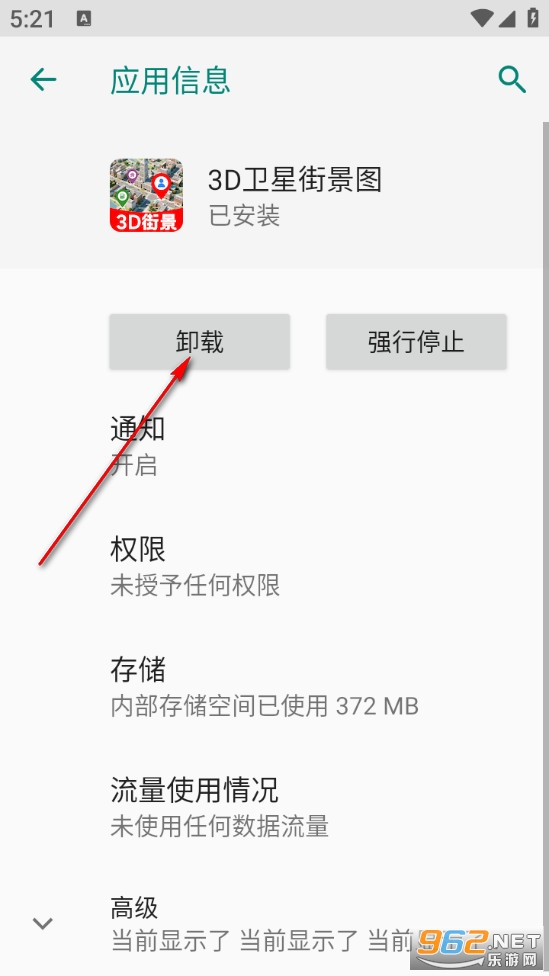This screenshot has width=549, height=976.
Task: Open the 权限 permissions entry
Action: click(x=274, y=566)
